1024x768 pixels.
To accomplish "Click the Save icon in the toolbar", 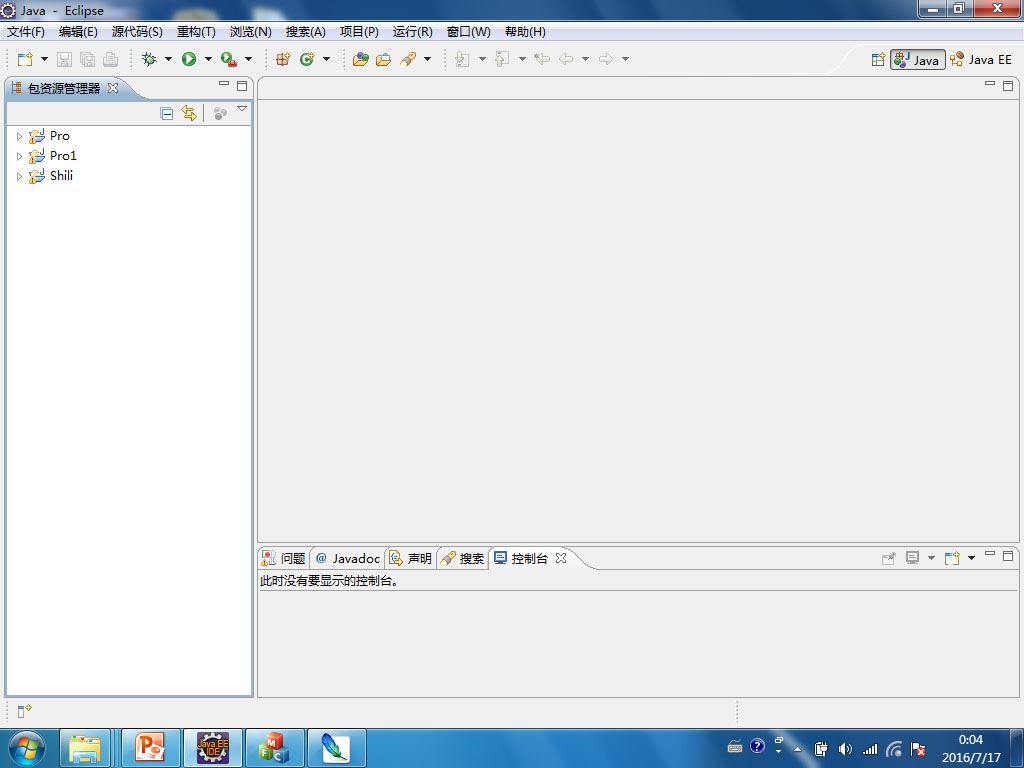I will click(64, 59).
